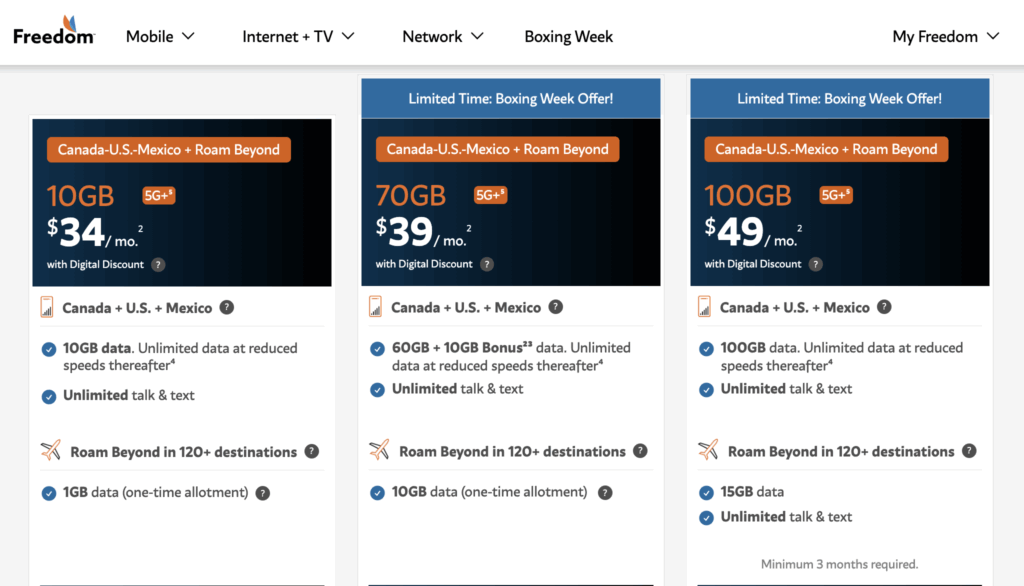This screenshot has width=1024, height=586.
Task: Click the checkmark beside 15GB data
Action: click(x=706, y=493)
